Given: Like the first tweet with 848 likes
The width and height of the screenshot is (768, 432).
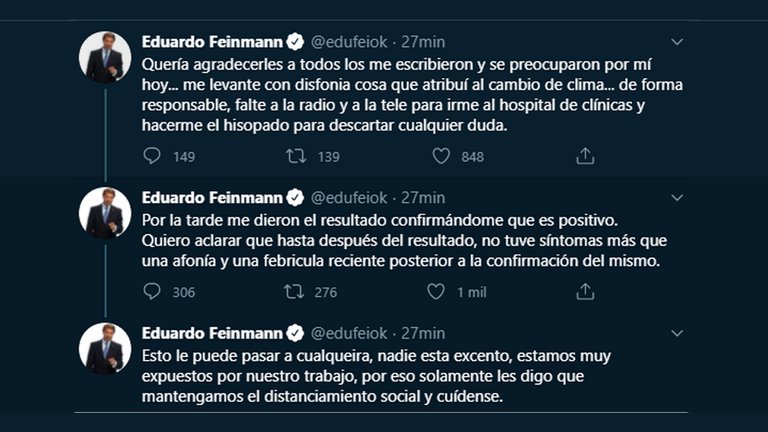Looking at the screenshot, I should (441, 156).
